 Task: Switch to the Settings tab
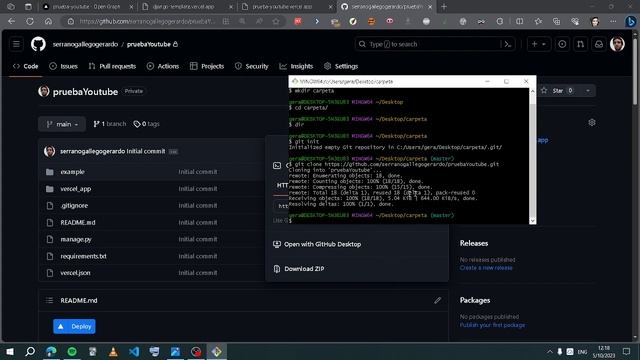pos(341,66)
